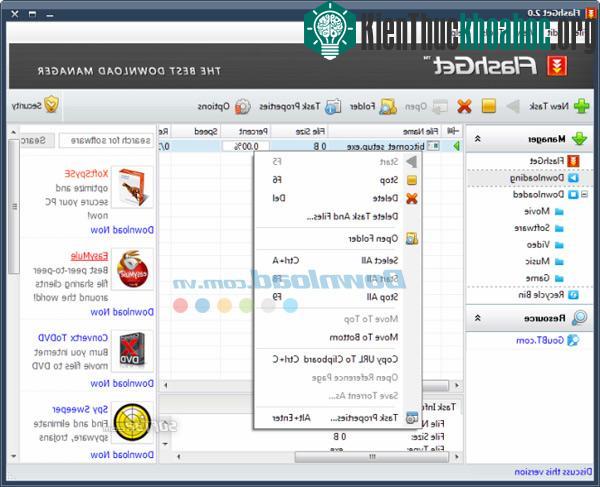Open the Music folder

pyautogui.click(x=544, y=261)
